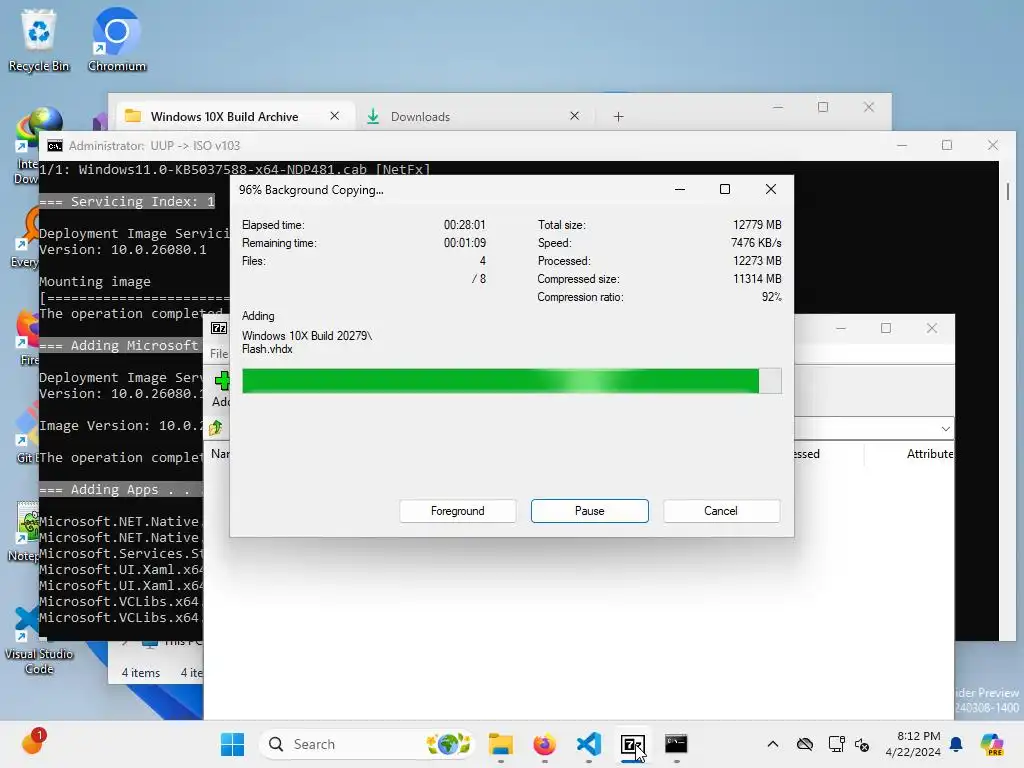Click the Remaining time value 00:01:09

click(465, 243)
